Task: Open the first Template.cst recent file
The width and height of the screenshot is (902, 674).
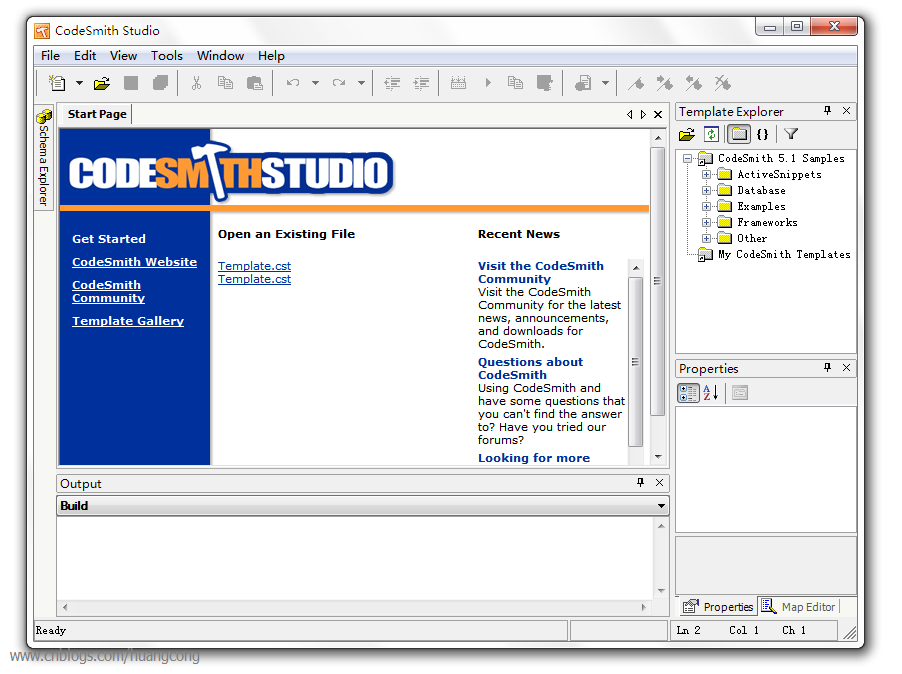Action: 254,266
